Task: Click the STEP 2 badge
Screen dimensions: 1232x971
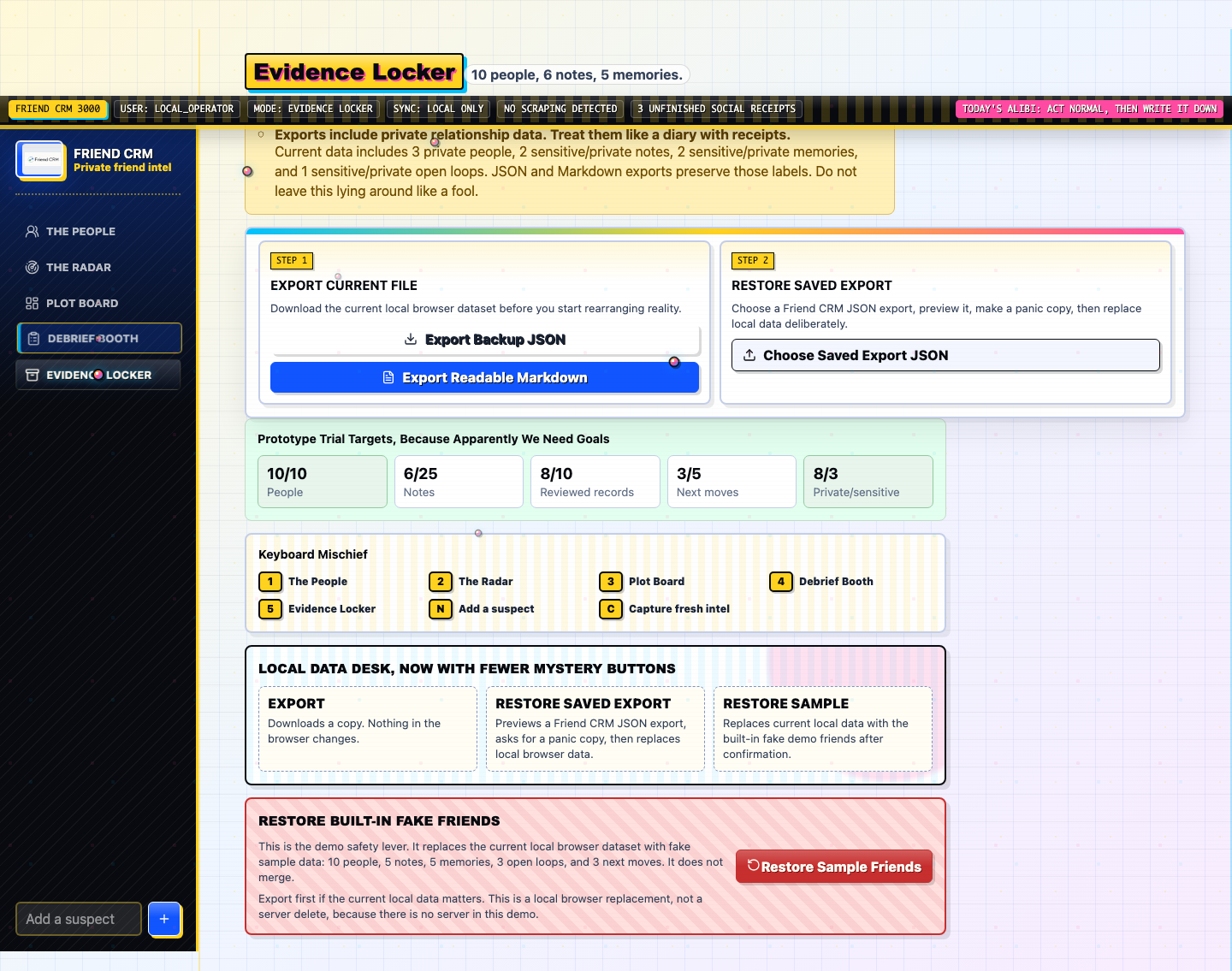Action: 753,261
